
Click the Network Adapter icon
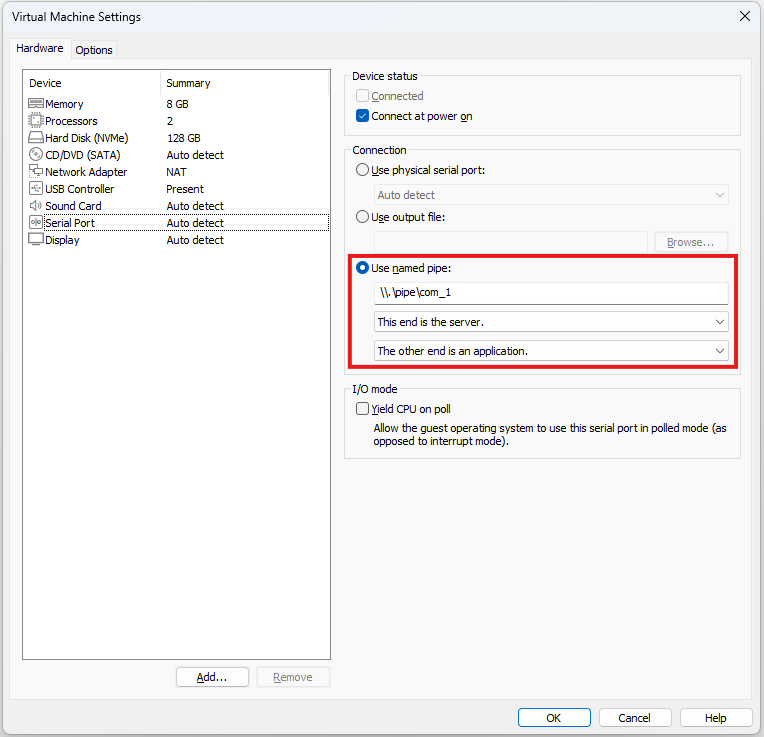pyautogui.click(x=36, y=172)
